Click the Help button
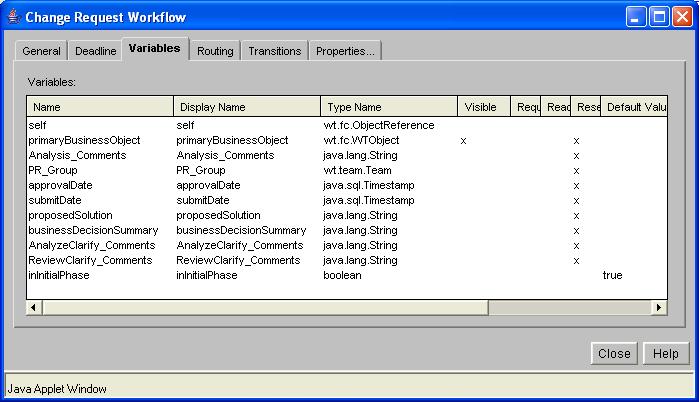The image size is (699, 402). (666, 353)
